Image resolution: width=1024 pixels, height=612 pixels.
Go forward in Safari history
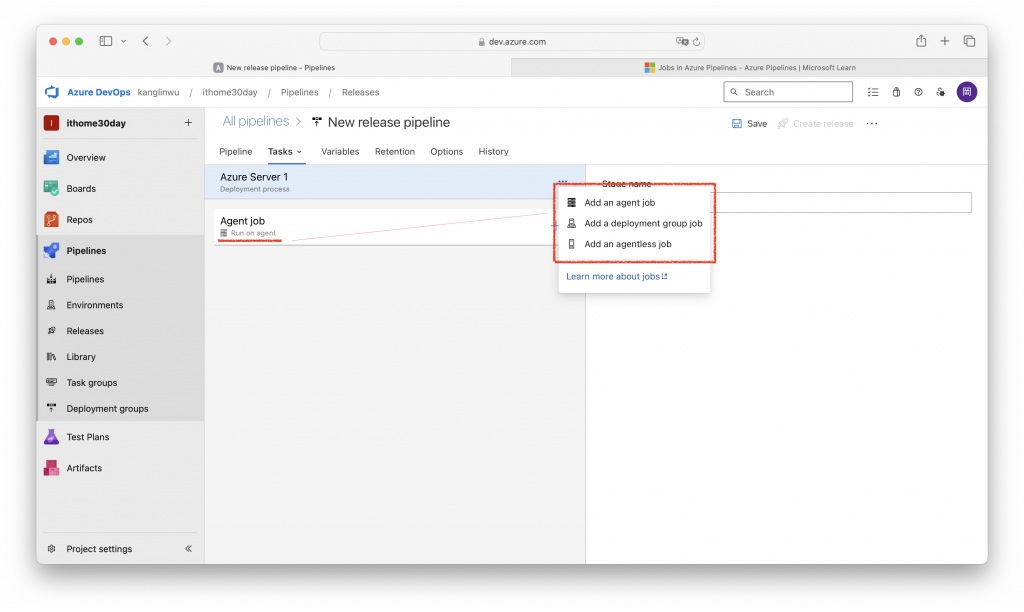click(168, 41)
